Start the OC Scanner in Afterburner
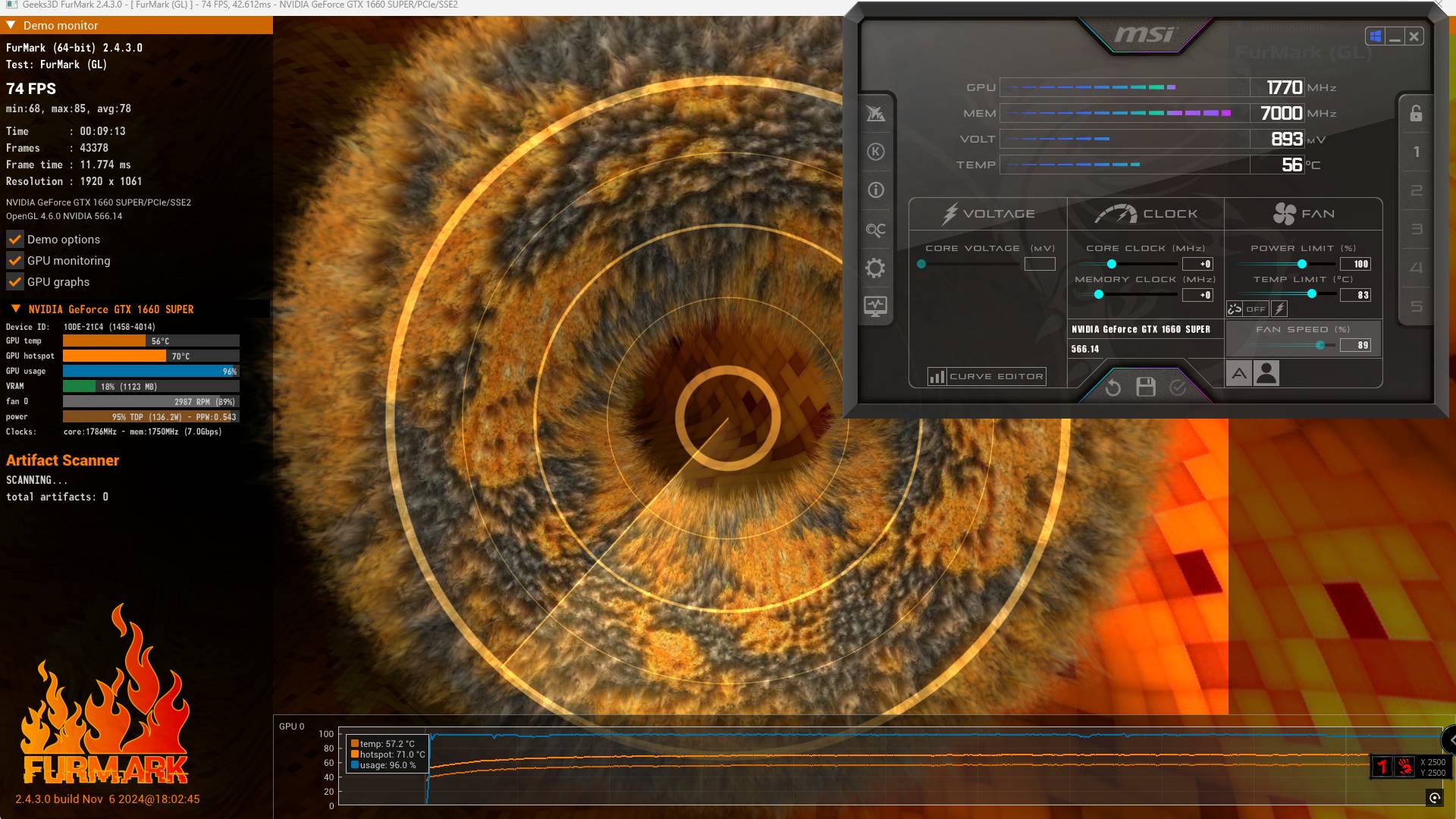 [876, 230]
